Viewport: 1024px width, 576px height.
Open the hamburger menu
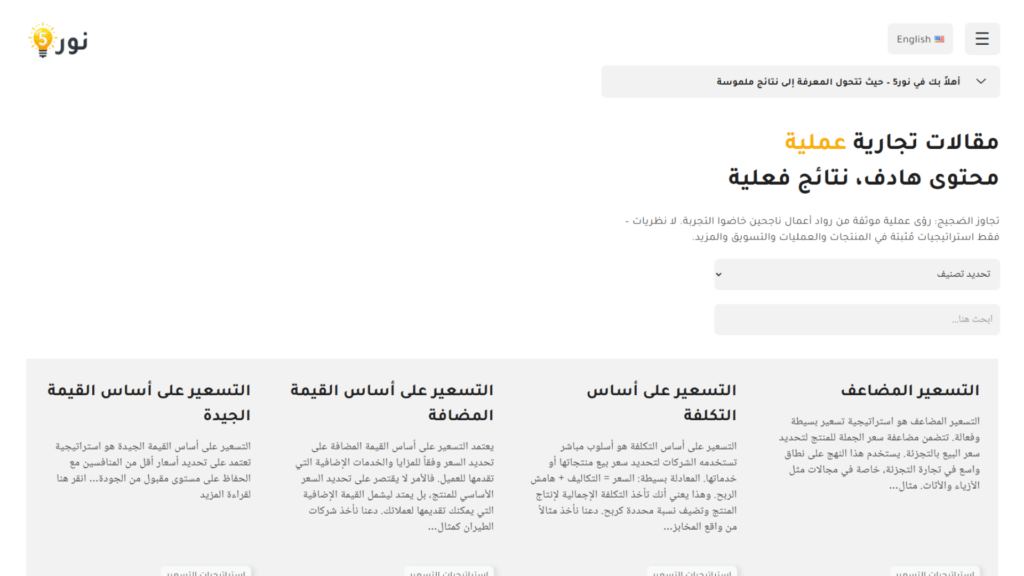coord(982,39)
